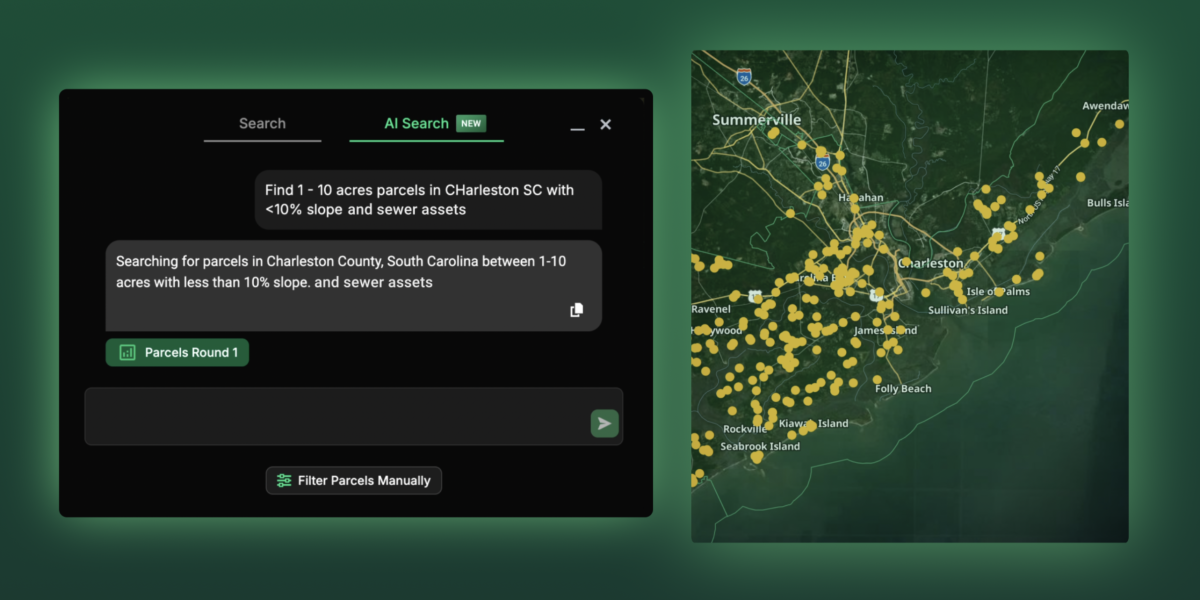
Task: Click the copy icon on the AI response
Action: (576, 310)
